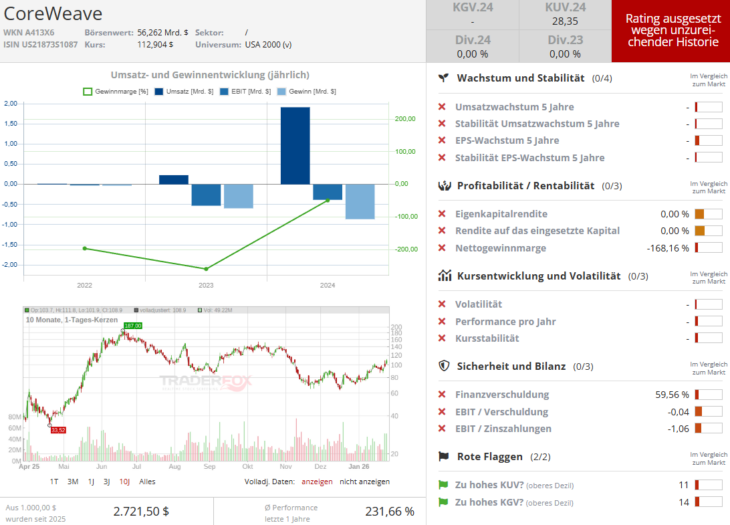Click the black flag icon beside Rote Flaggen
730x525 pixels.
(443, 456)
